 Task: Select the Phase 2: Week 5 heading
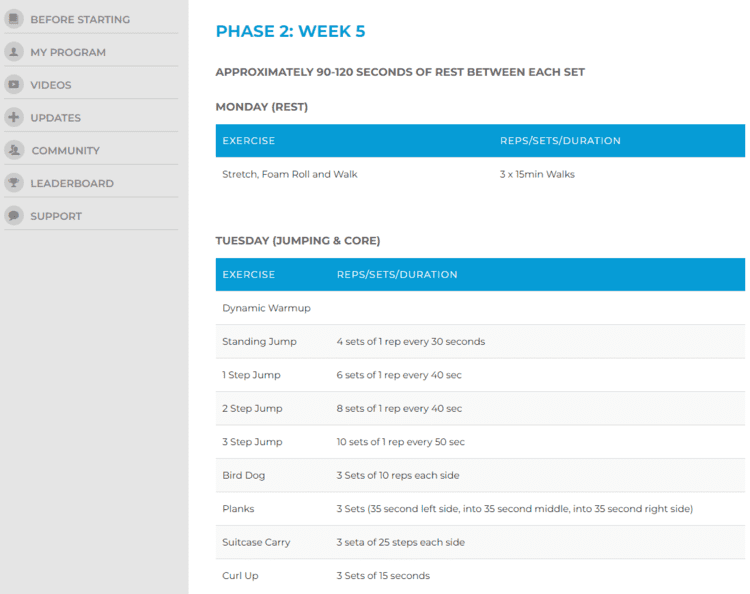[x=290, y=32]
